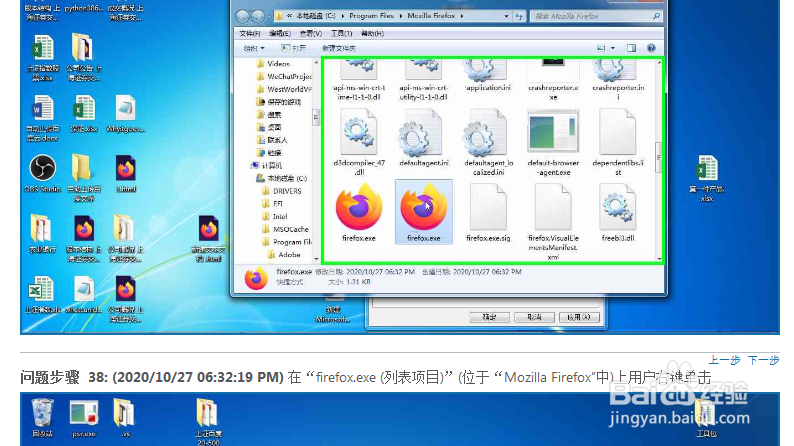Image resolution: width=794 pixels, height=446 pixels.
Task: Select the .vs folder desktop icon
Action: 125,418
